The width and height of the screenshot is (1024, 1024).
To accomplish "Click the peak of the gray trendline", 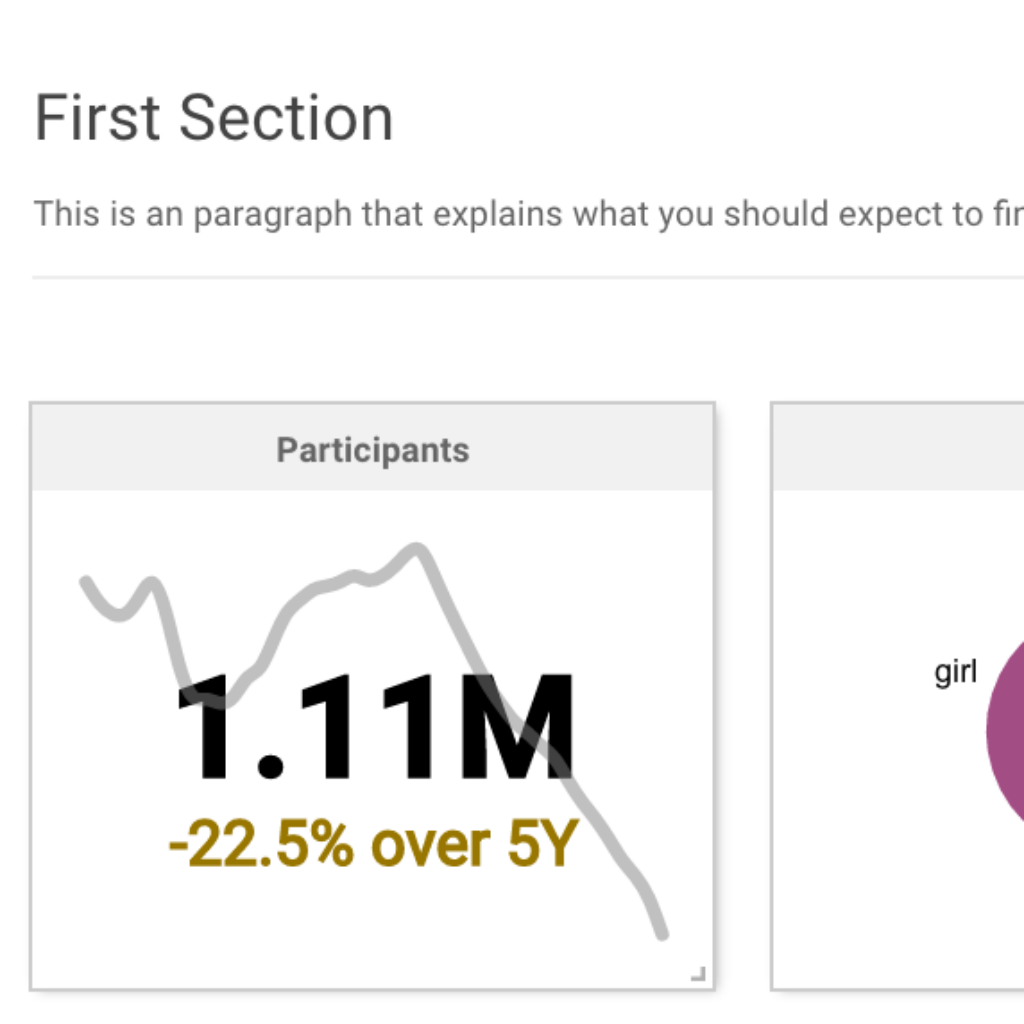I will (x=418, y=548).
